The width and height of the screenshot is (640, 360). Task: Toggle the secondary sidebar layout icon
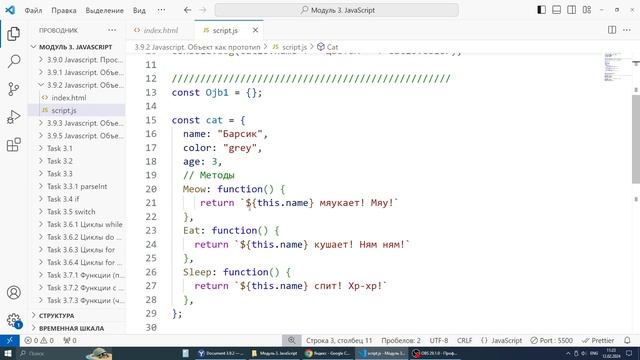click(571, 10)
